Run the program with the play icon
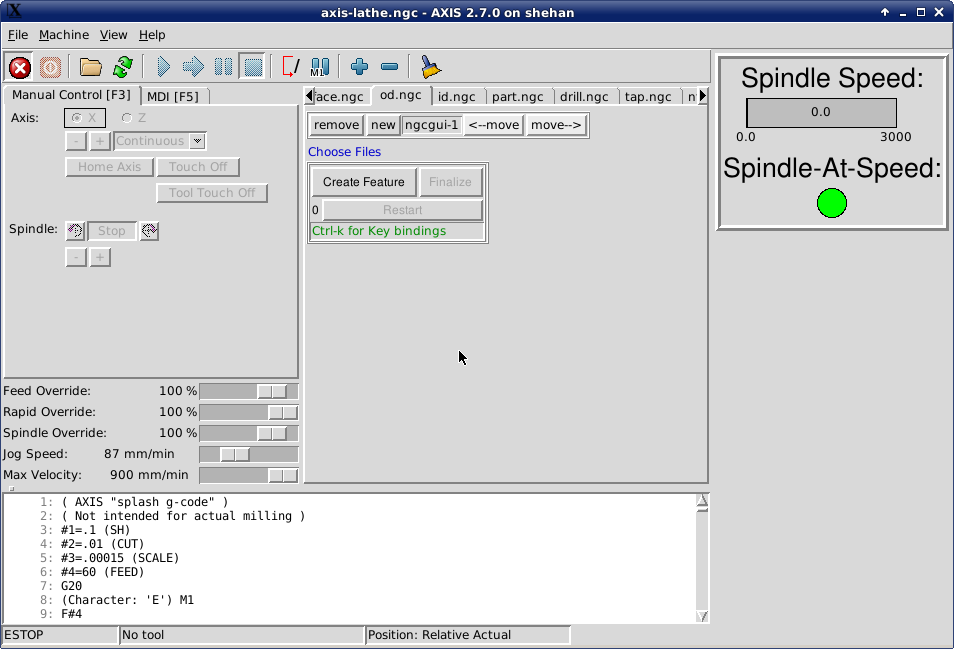The width and height of the screenshot is (954, 649). (x=164, y=67)
